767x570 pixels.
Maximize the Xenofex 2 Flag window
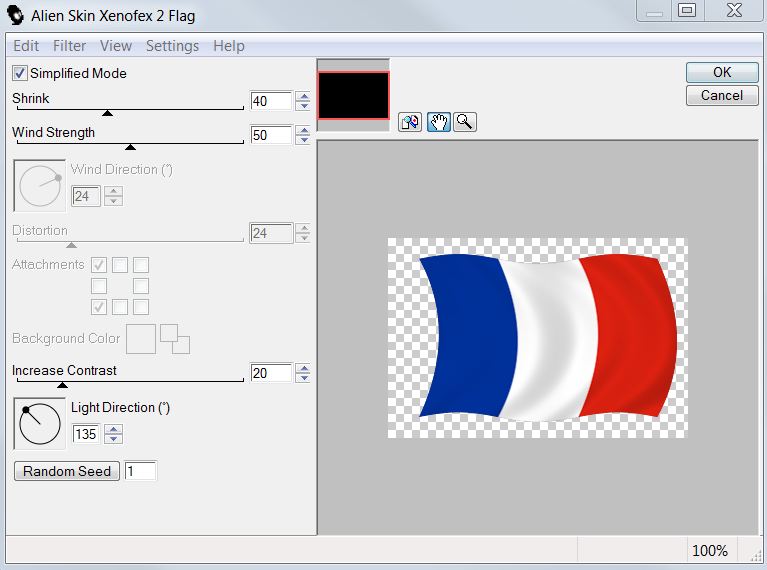[687, 10]
